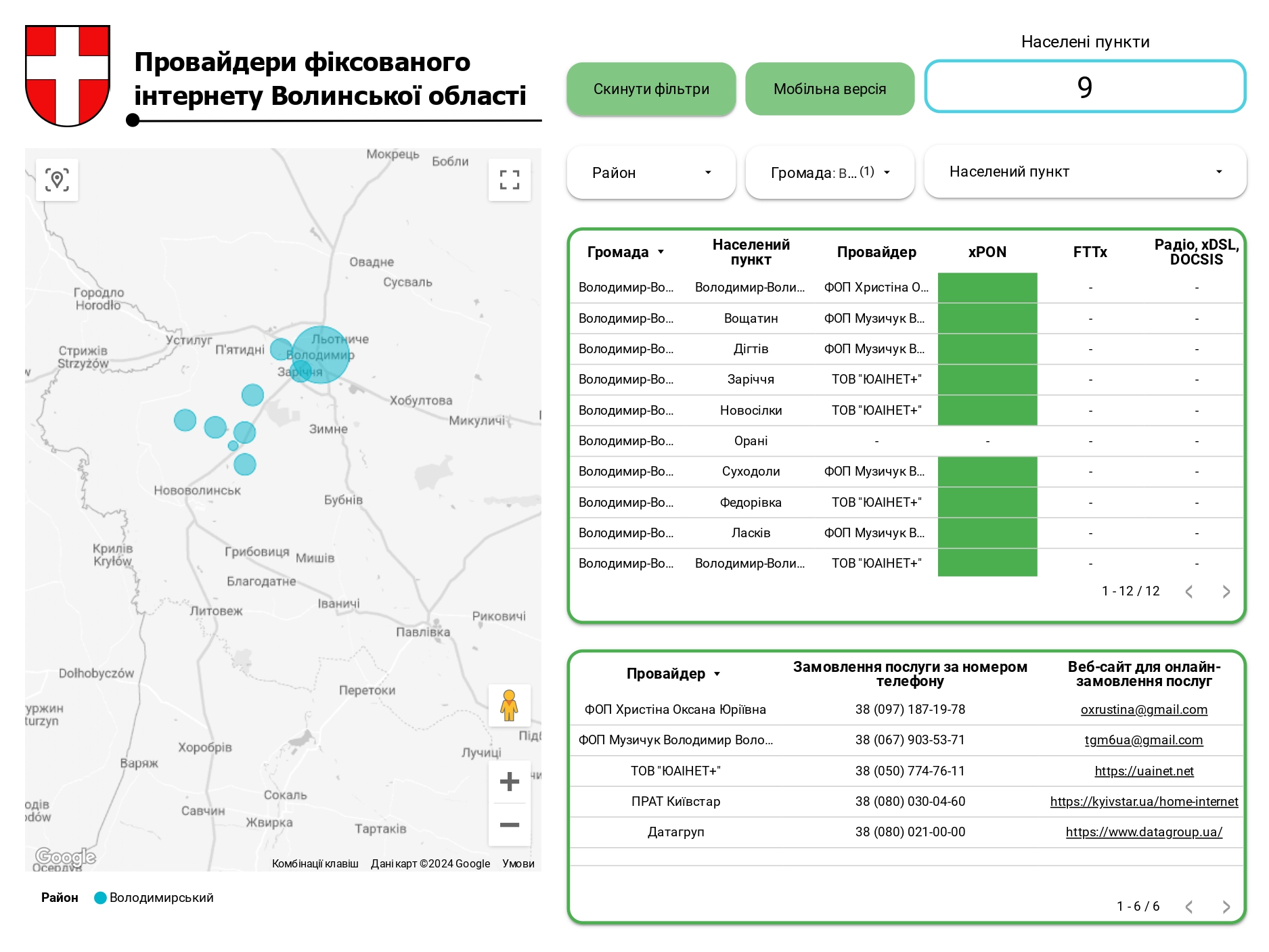Open Street View pegman on the map
Image resolution: width=1269 pixels, height=952 pixels.
[x=509, y=705]
